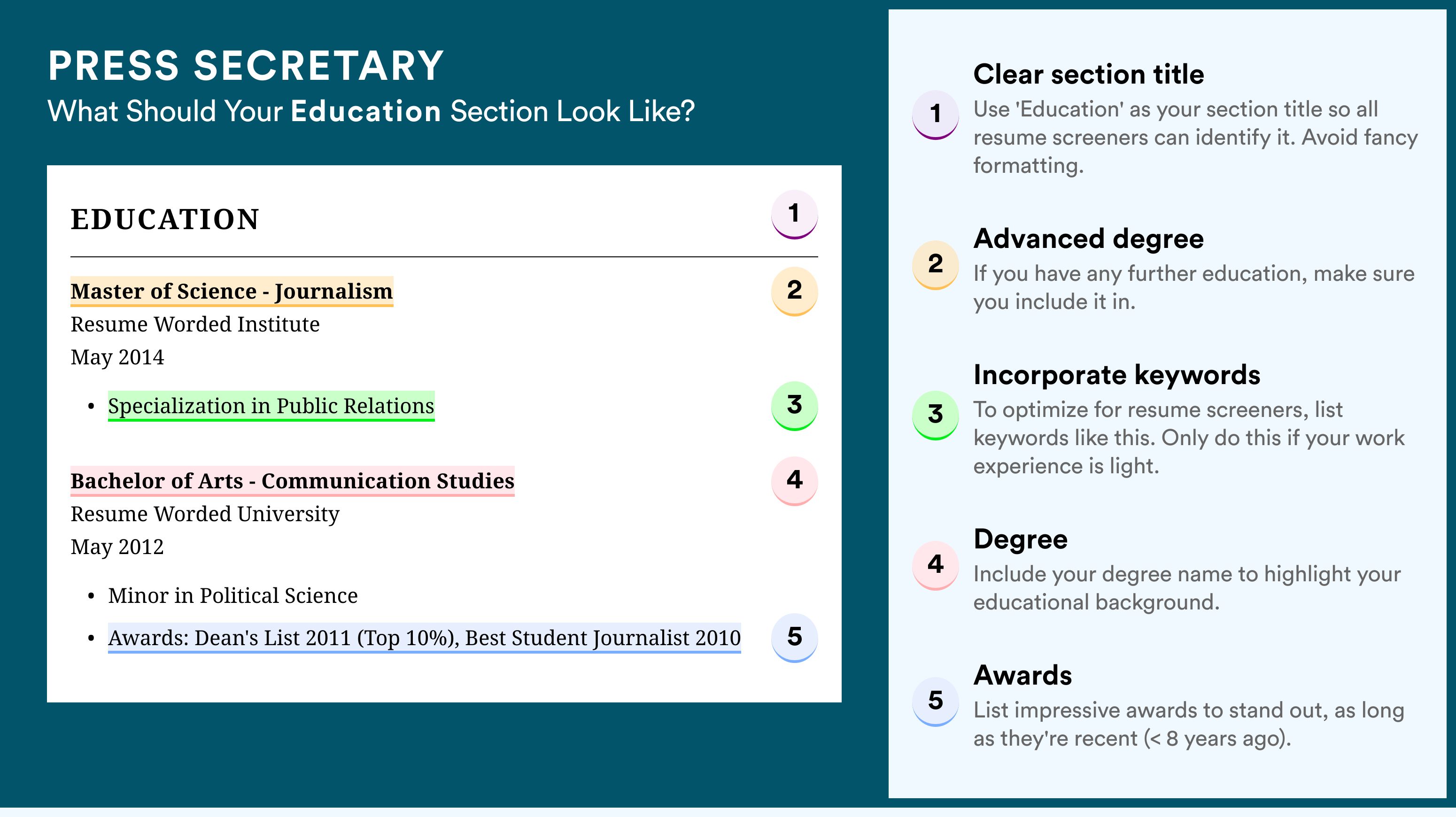1456x817 pixels.
Task: Click the Clear section title heading
Action: [1089, 74]
